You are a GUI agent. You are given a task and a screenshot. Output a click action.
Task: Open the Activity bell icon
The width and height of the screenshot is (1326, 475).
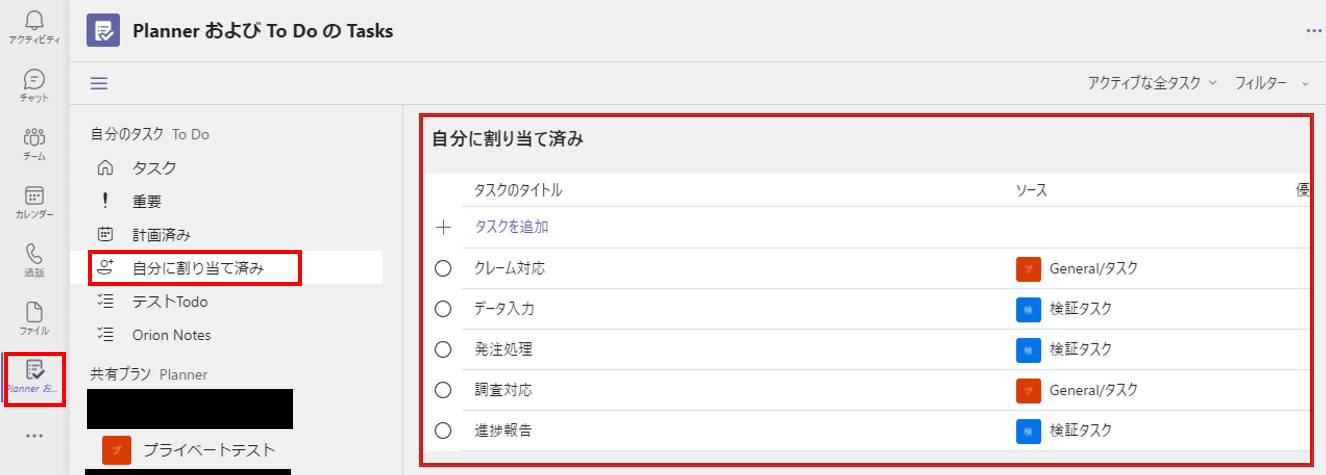pos(34,21)
